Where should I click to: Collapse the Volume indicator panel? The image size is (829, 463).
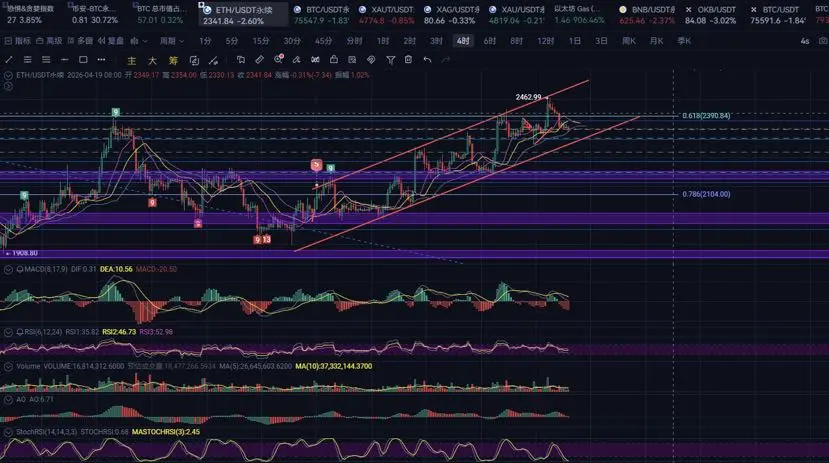click(8, 366)
